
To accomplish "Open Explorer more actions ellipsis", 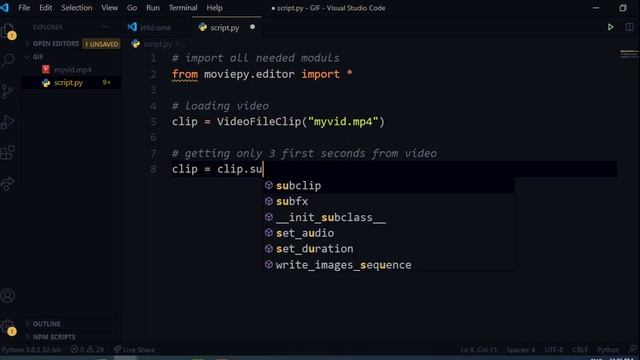I will point(105,27).
